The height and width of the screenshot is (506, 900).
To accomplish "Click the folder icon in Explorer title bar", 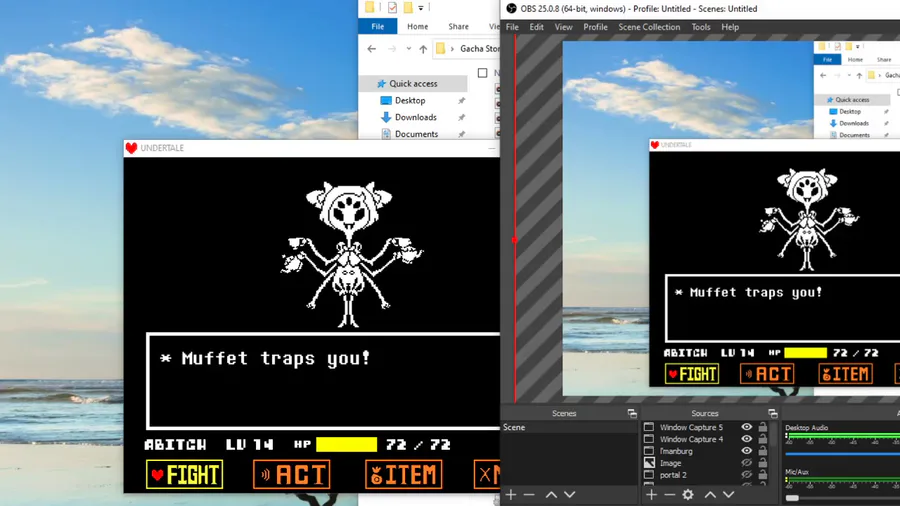I will 370,7.
